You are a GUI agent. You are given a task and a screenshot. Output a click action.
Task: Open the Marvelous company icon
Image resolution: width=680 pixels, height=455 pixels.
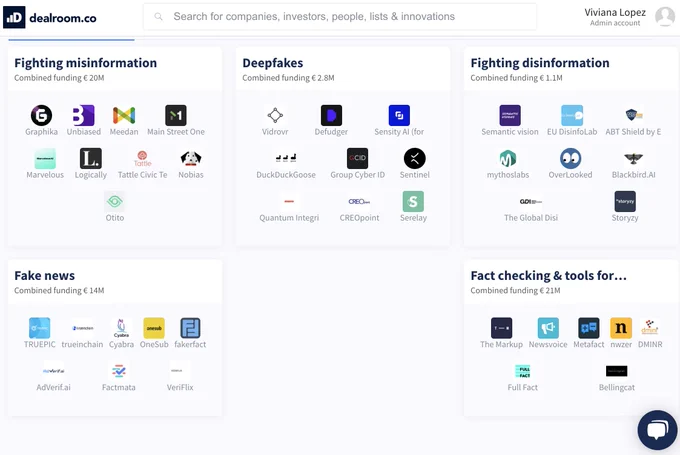click(x=45, y=158)
